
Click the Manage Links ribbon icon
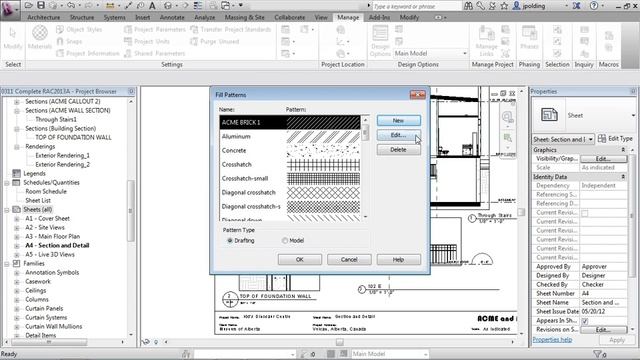pyautogui.click(x=486, y=40)
